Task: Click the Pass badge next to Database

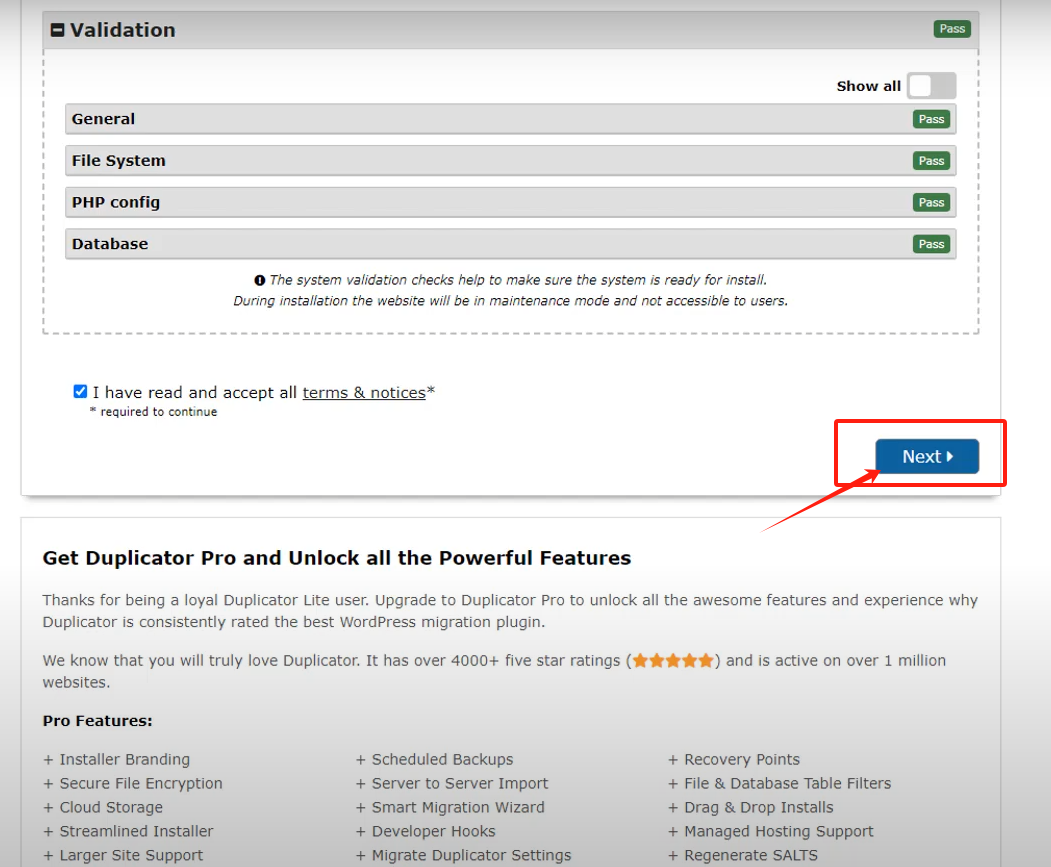Action: tap(931, 243)
